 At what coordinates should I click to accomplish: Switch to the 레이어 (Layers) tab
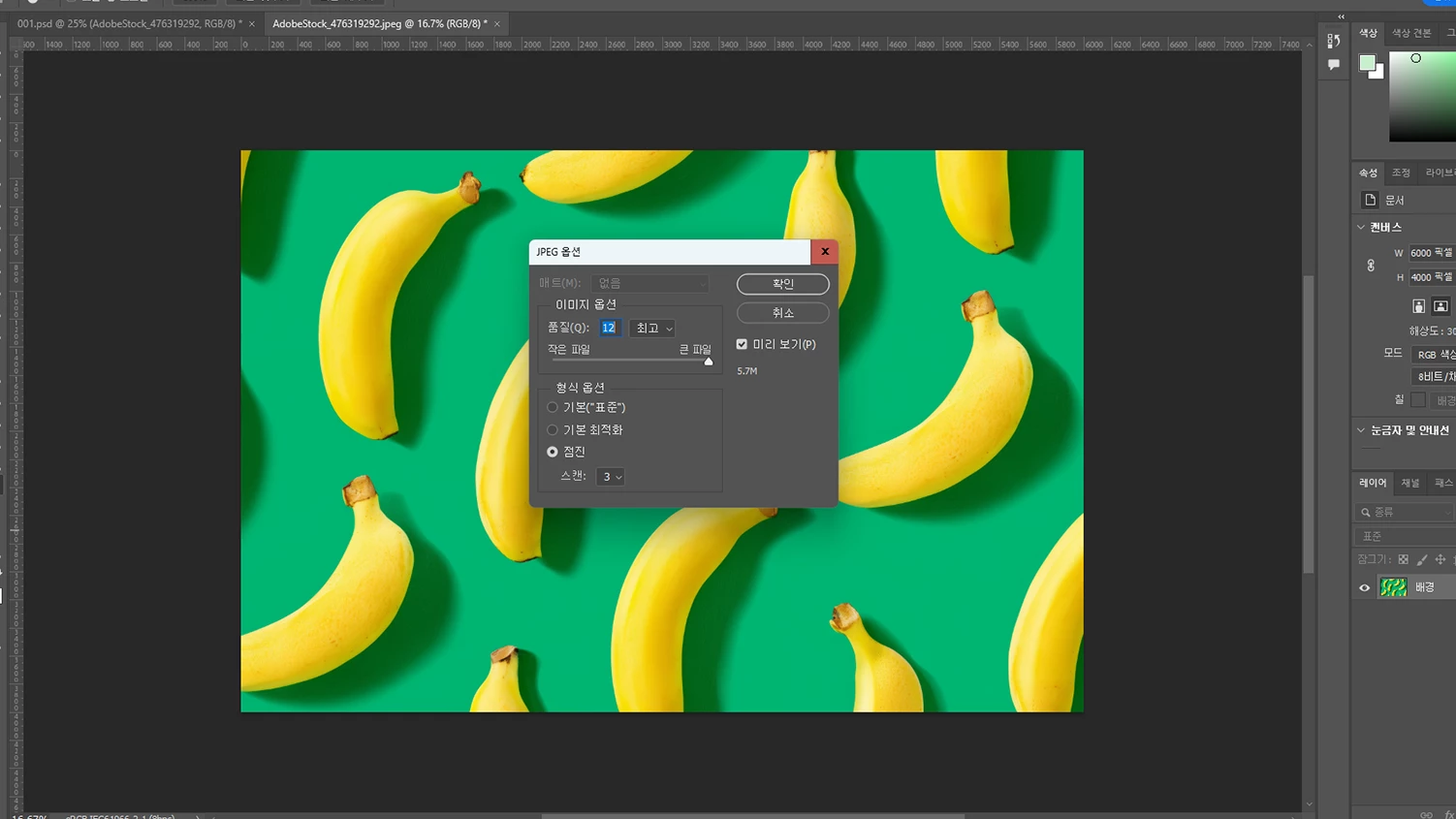click(x=1373, y=483)
